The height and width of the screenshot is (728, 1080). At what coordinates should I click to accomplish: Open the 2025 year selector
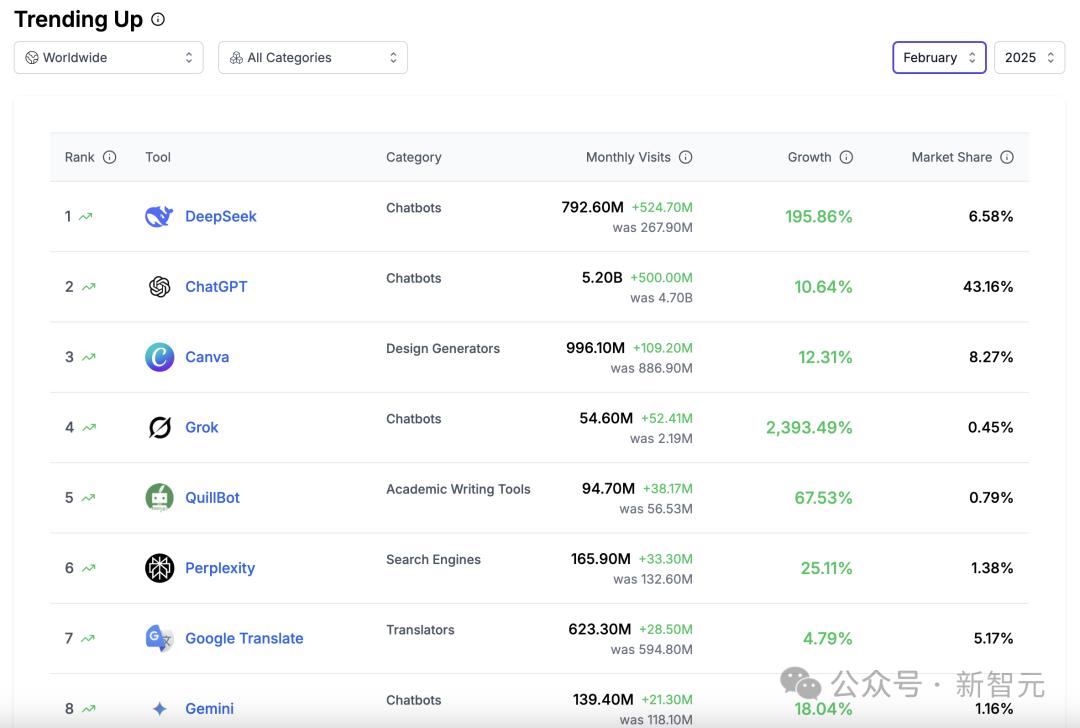click(1029, 57)
